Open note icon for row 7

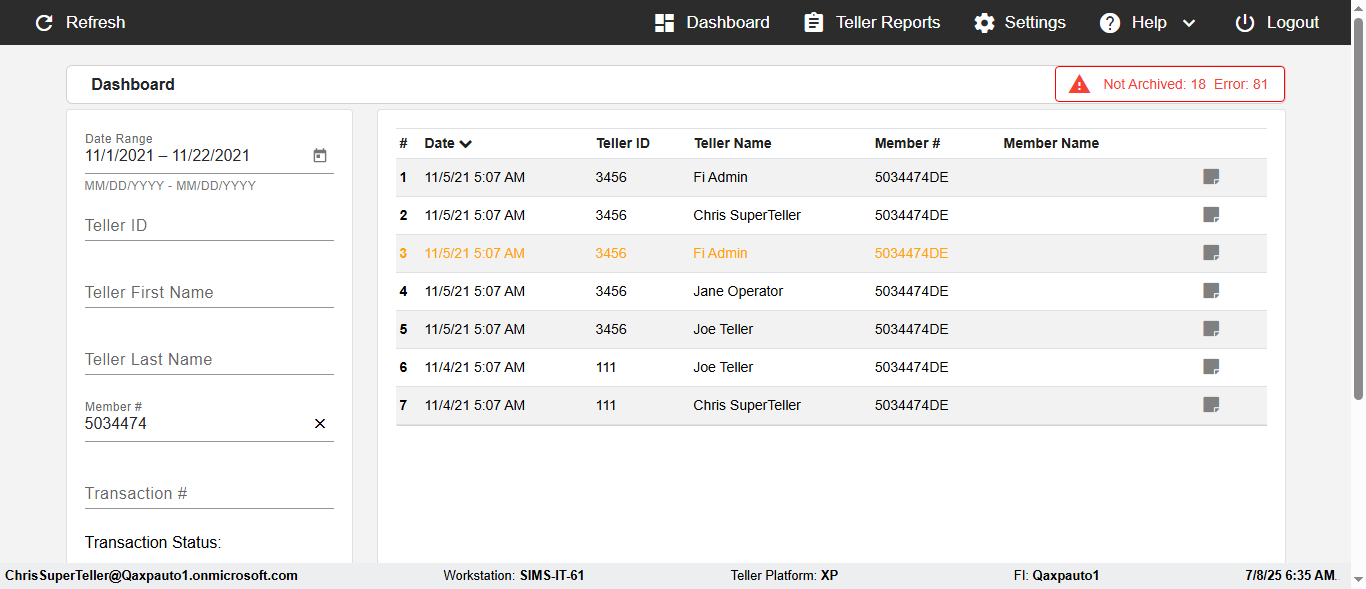[1211, 405]
